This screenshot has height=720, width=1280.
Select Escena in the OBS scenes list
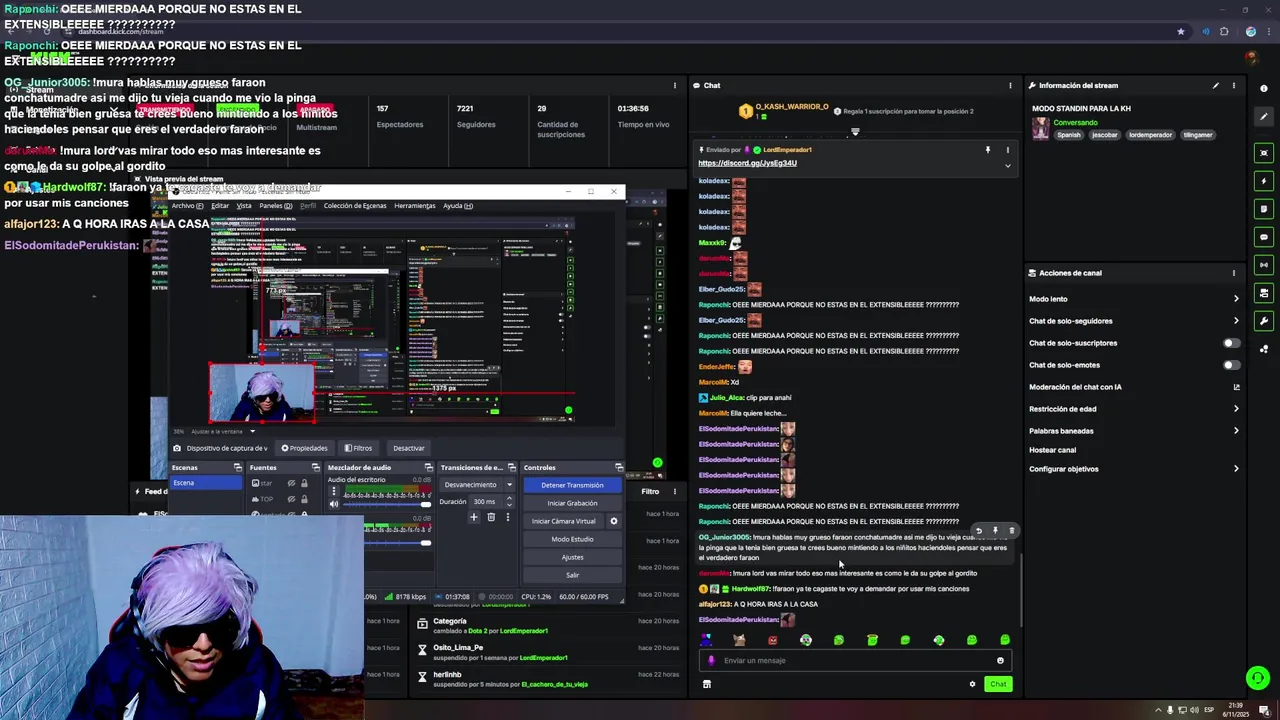tap(206, 483)
